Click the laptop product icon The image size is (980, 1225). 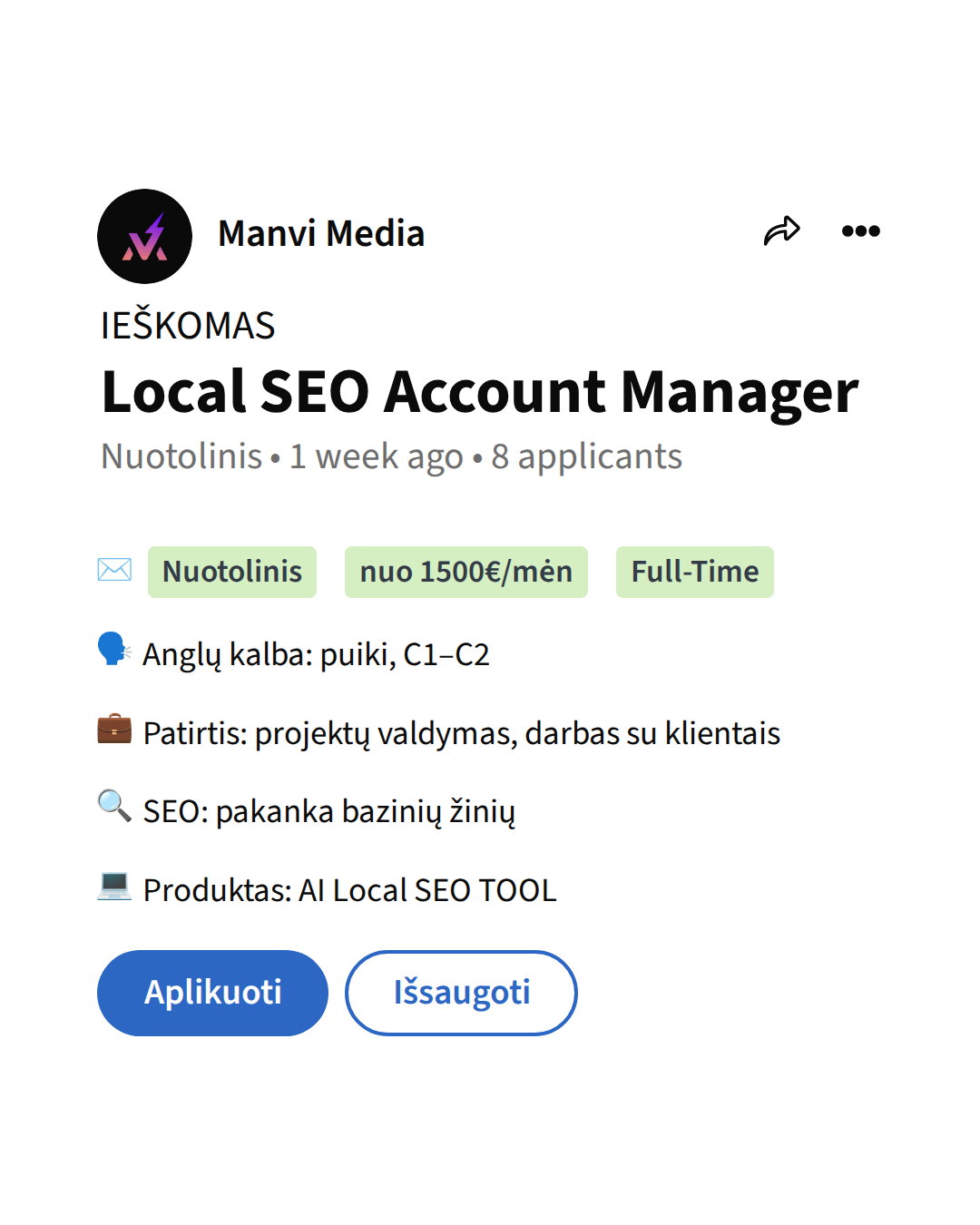click(x=114, y=885)
